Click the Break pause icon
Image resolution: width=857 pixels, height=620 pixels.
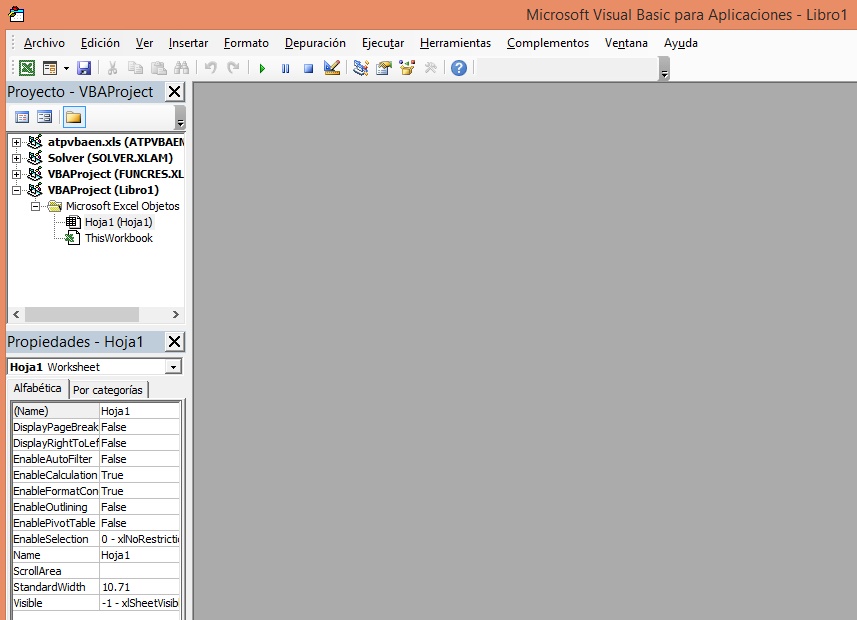(285, 68)
